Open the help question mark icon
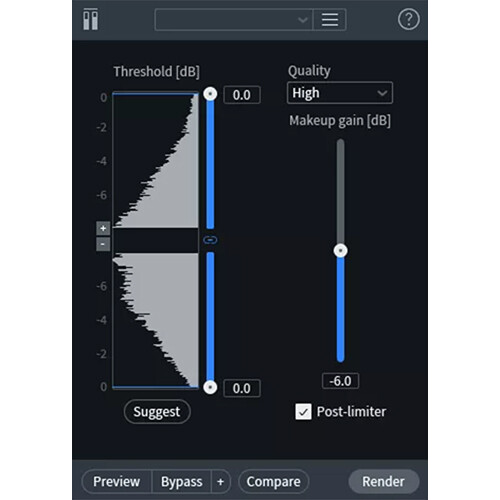Screen dimensions: 500x500 (x=409, y=20)
